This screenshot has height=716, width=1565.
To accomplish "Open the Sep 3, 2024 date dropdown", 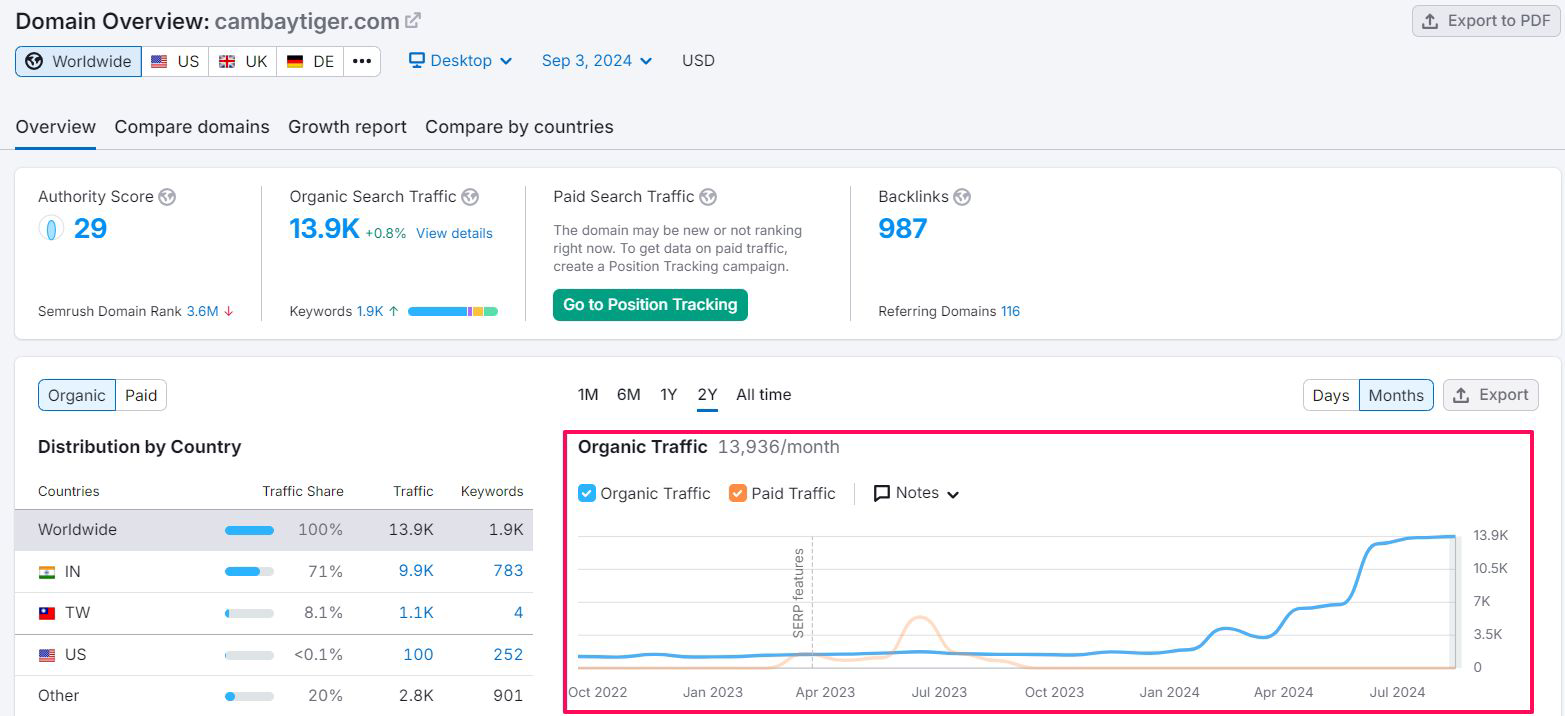I will 597,61.
